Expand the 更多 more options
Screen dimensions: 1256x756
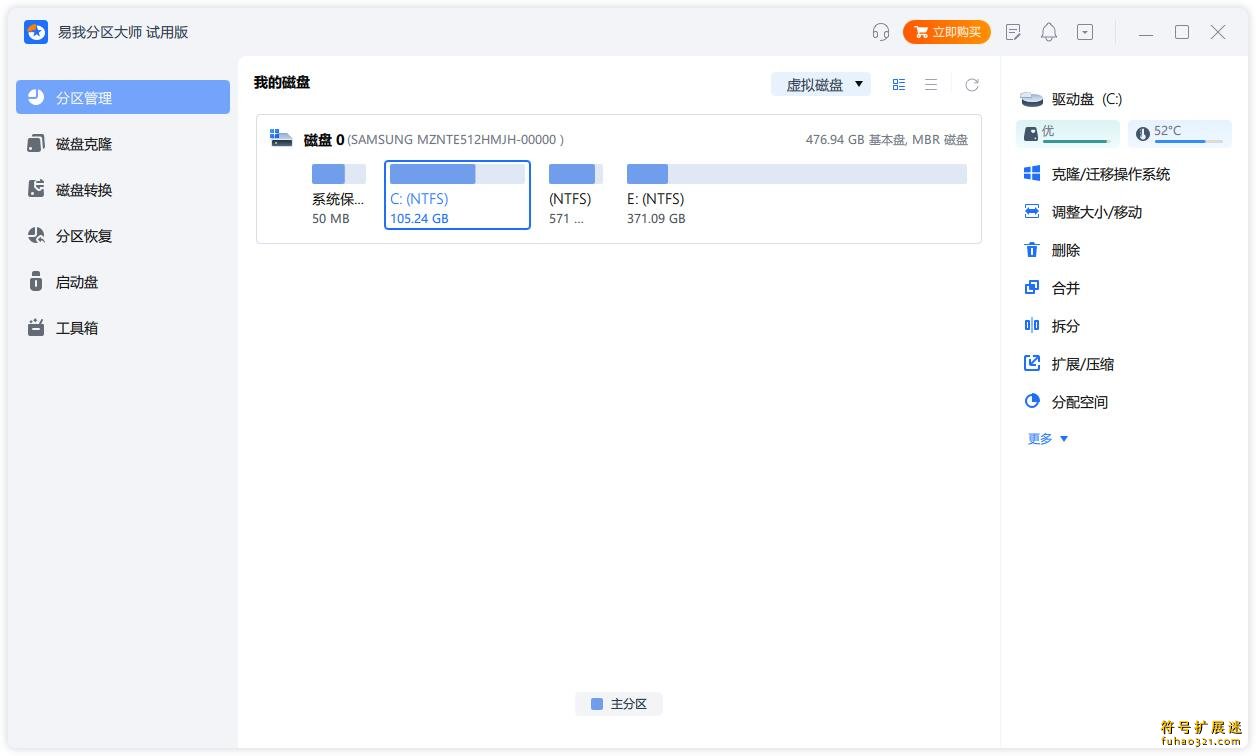(1048, 439)
